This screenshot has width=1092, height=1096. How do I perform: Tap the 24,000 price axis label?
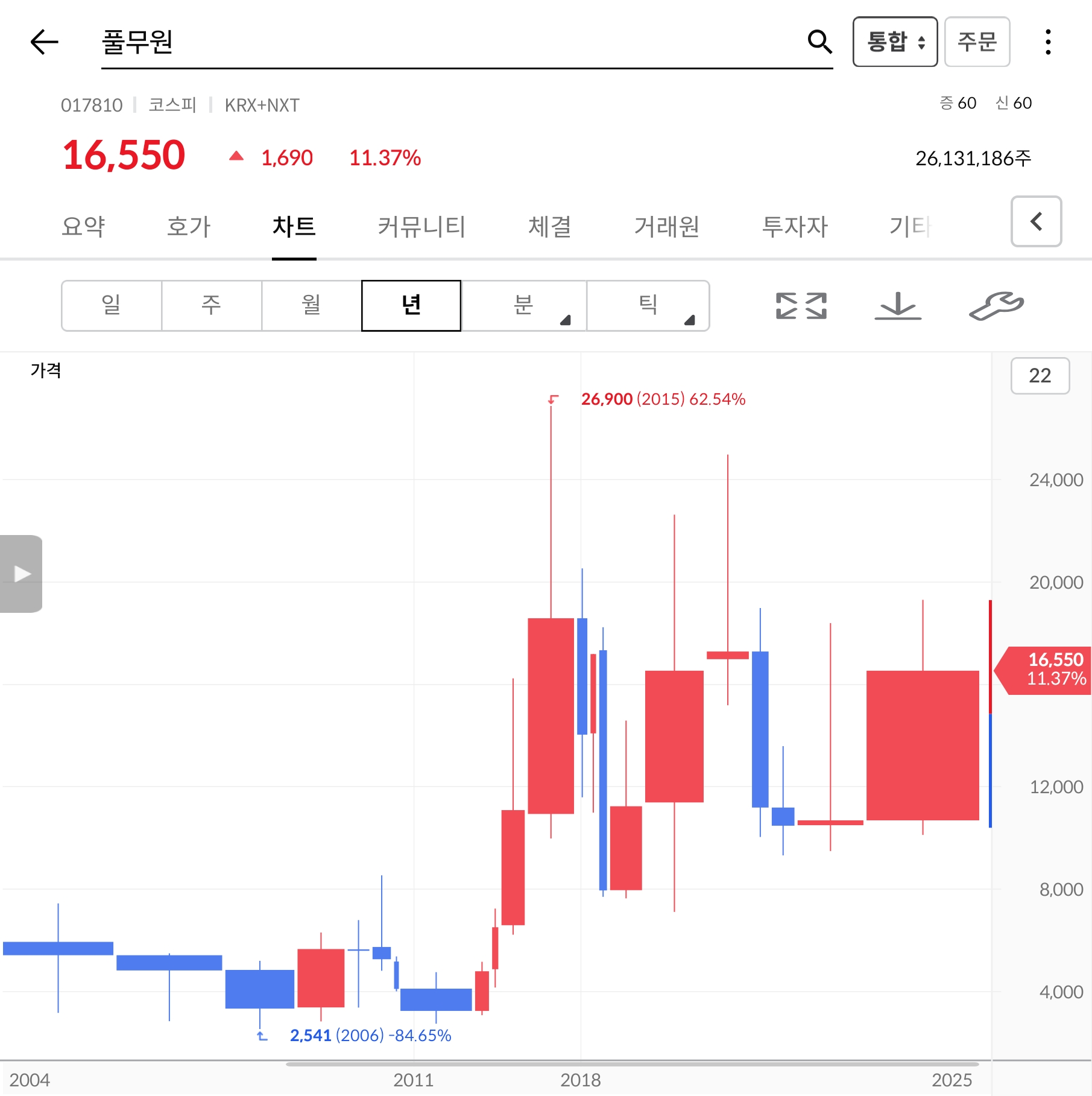coord(1056,480)
